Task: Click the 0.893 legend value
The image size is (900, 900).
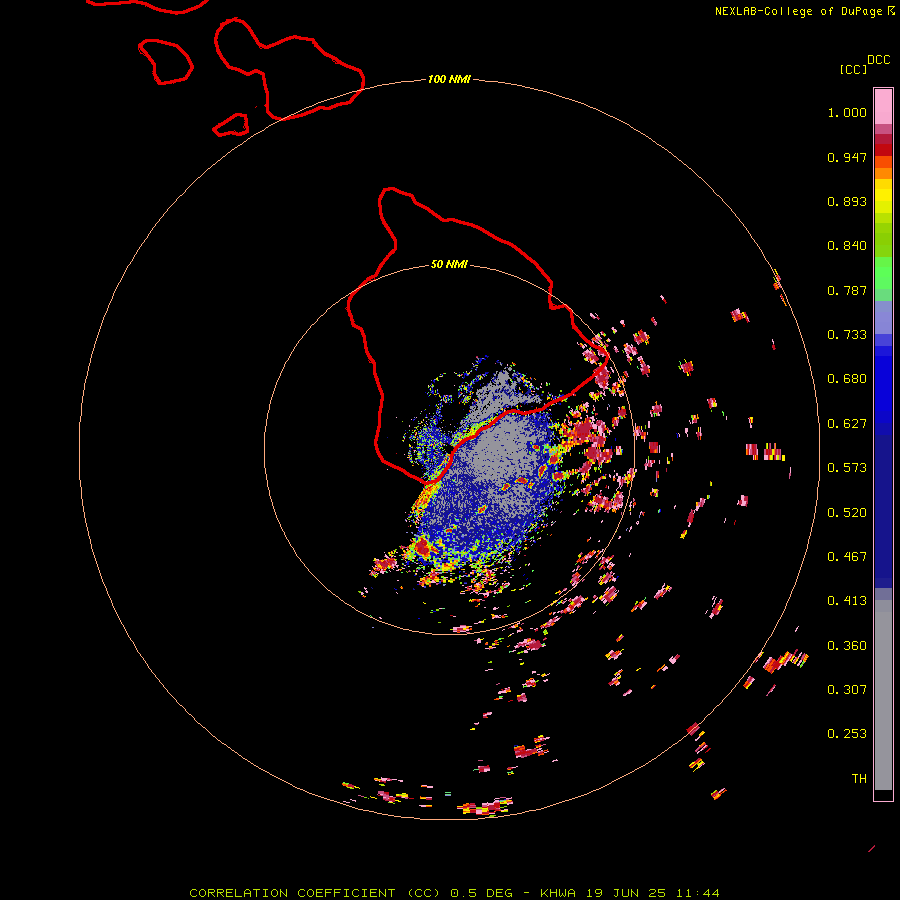Action: (x=847, y=201)
